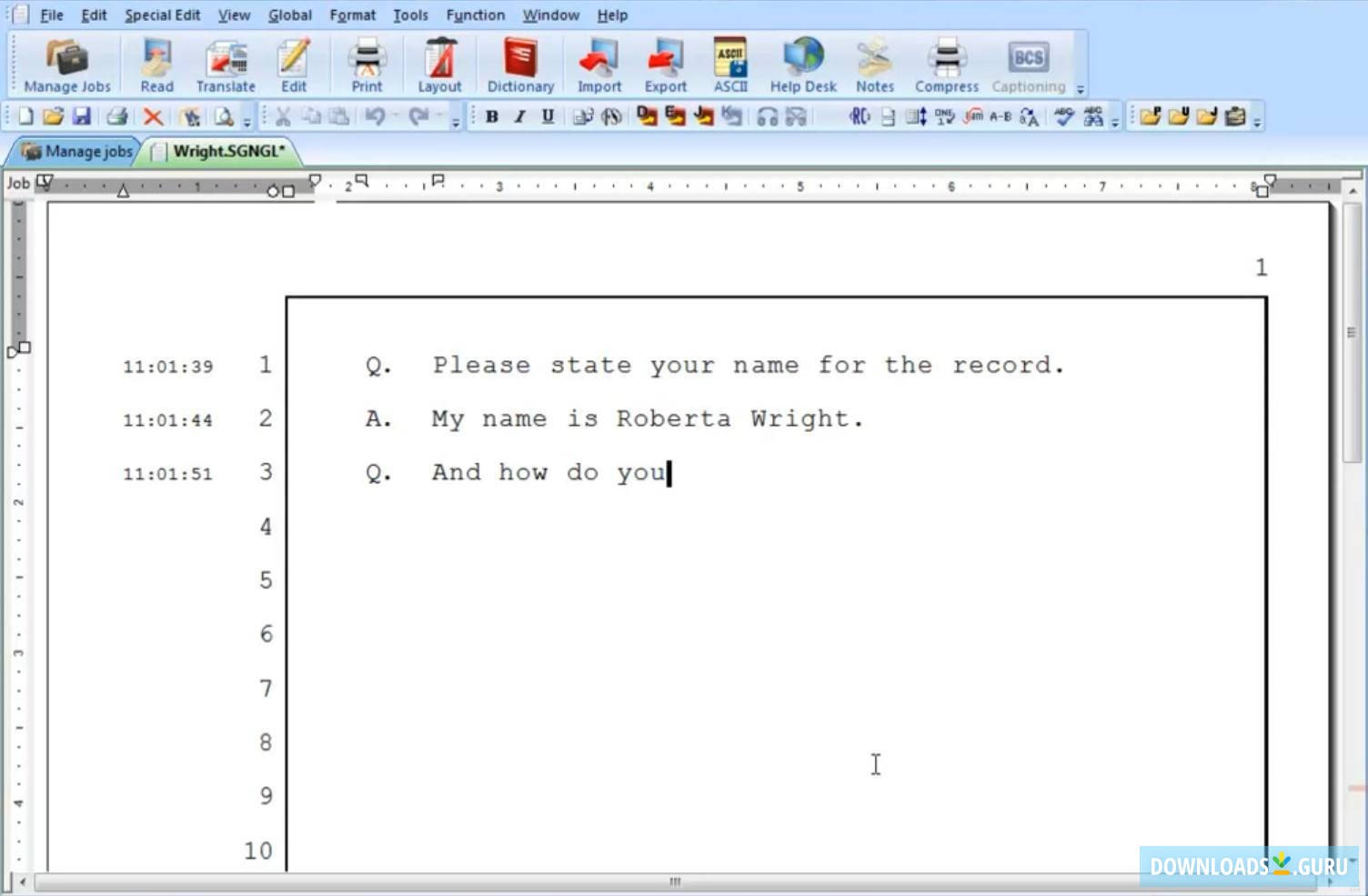This screenshot has width=1368, height=896.
Task: Open the File menu
Action: click(x=52, y=15)
